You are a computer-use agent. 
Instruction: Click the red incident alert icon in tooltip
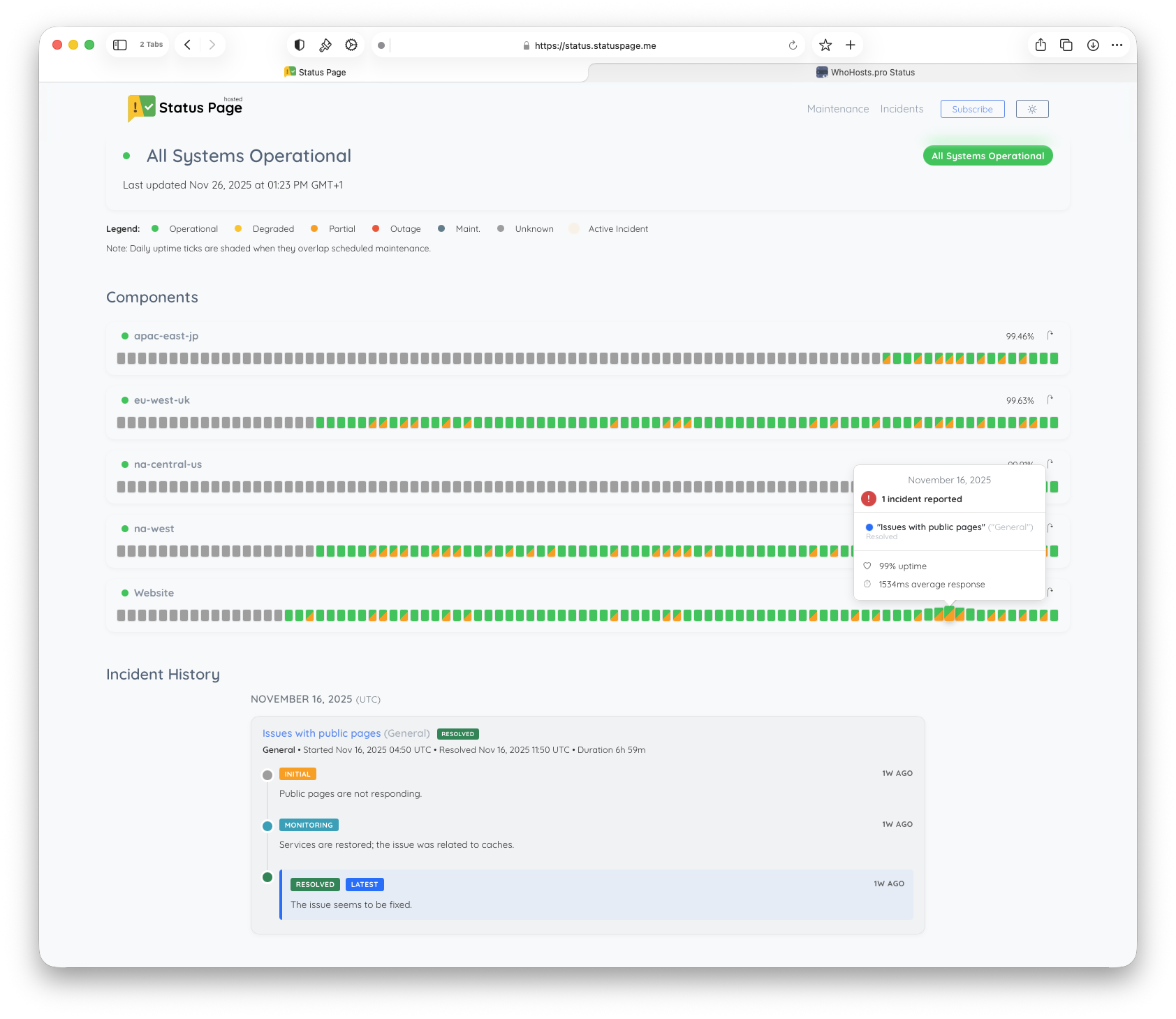point(869,499)
